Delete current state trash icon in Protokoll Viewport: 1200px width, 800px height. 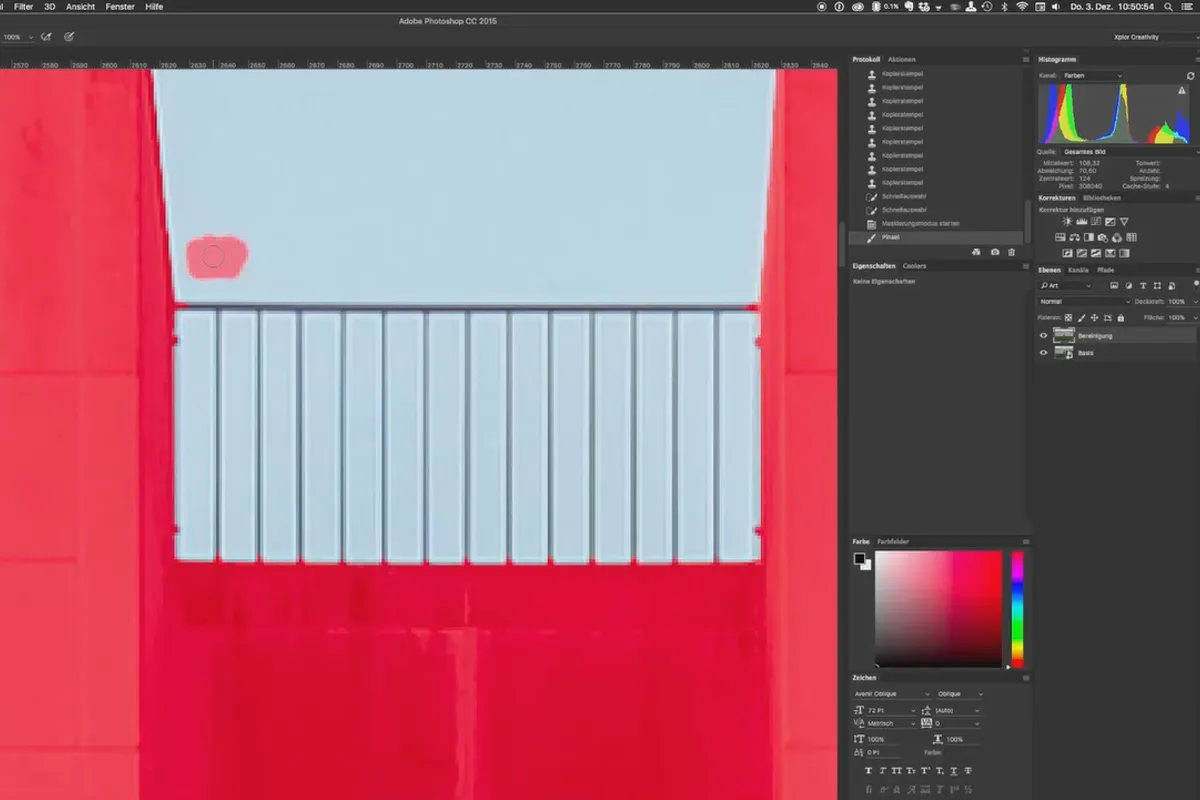(x=1011, y=253)
